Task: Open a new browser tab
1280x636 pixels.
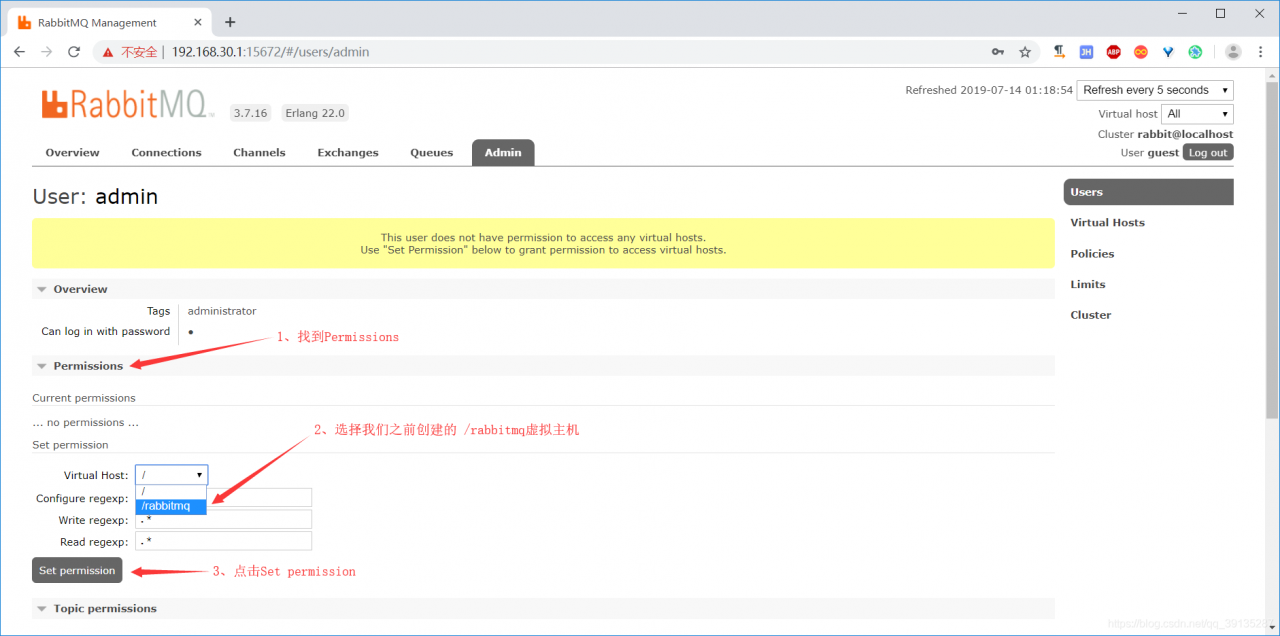Action: pos(230,22)
